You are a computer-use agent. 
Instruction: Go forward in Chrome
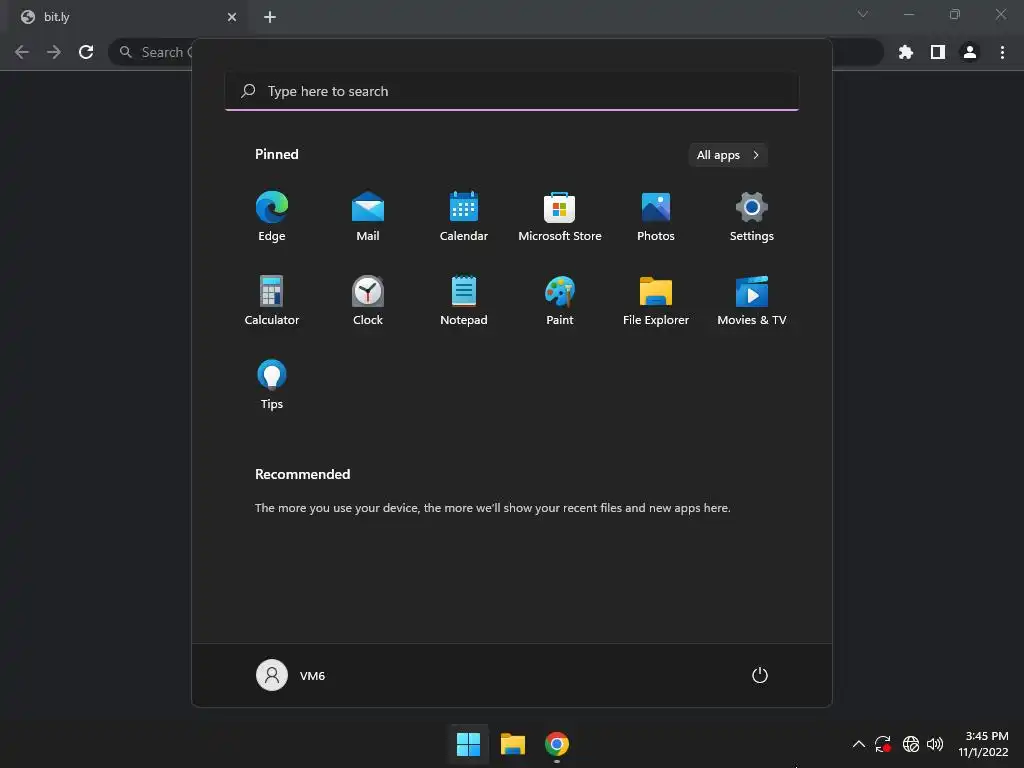click(54, 52)
